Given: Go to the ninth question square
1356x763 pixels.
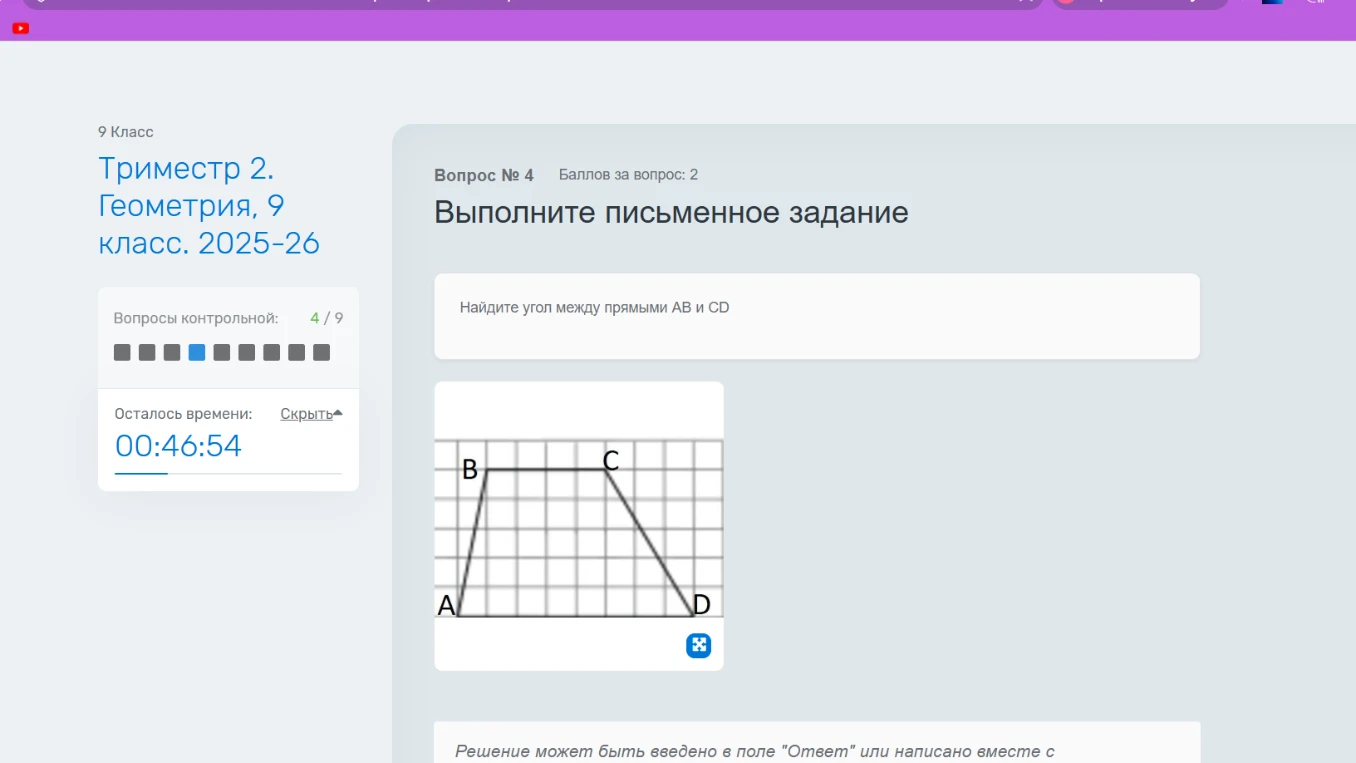Looking at the screenshot, I should coord(321,352).
